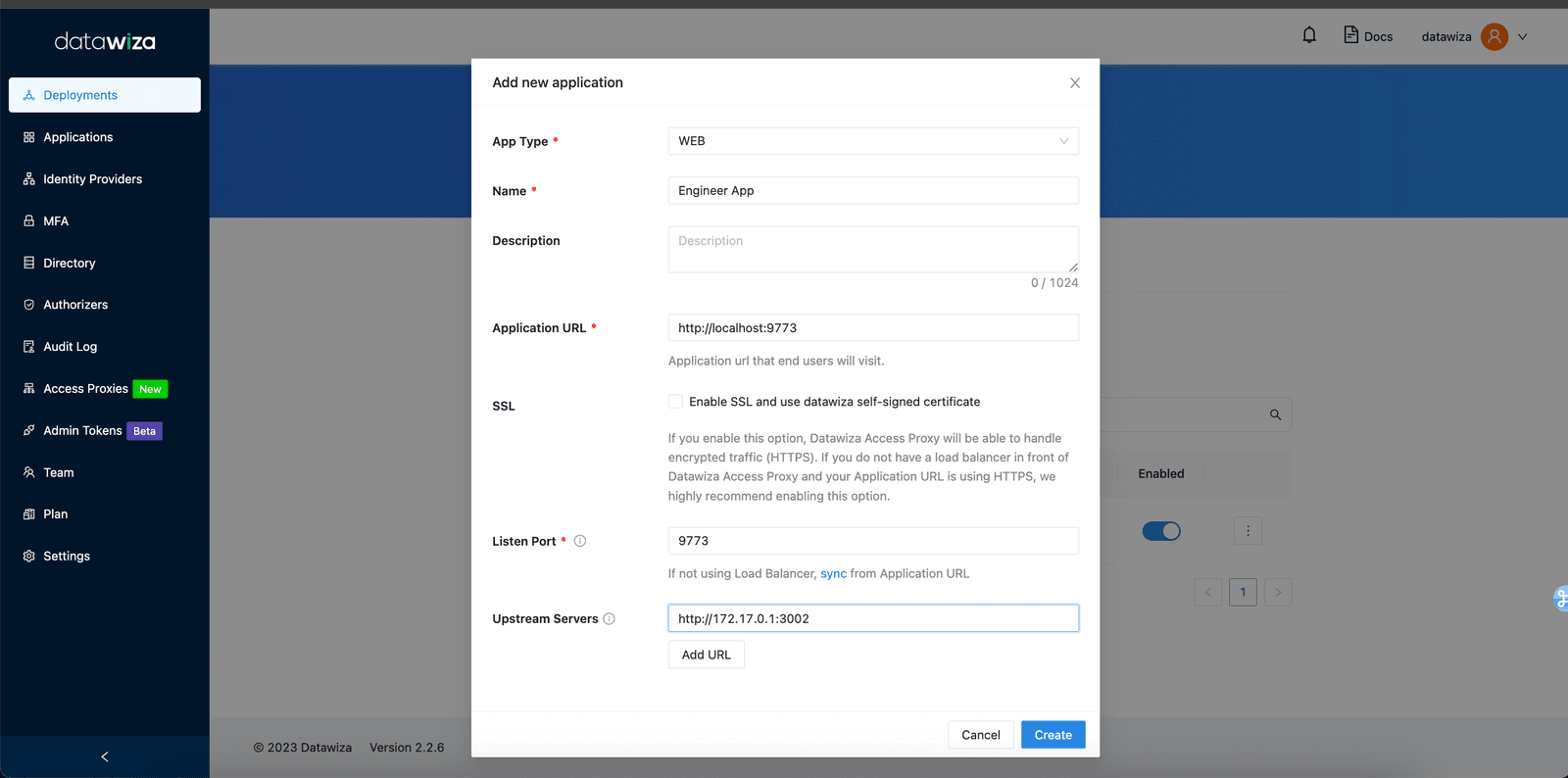This screenshot has width=1568, height=778.
Task: Click the Team people icon
Action: pos(29,472)
